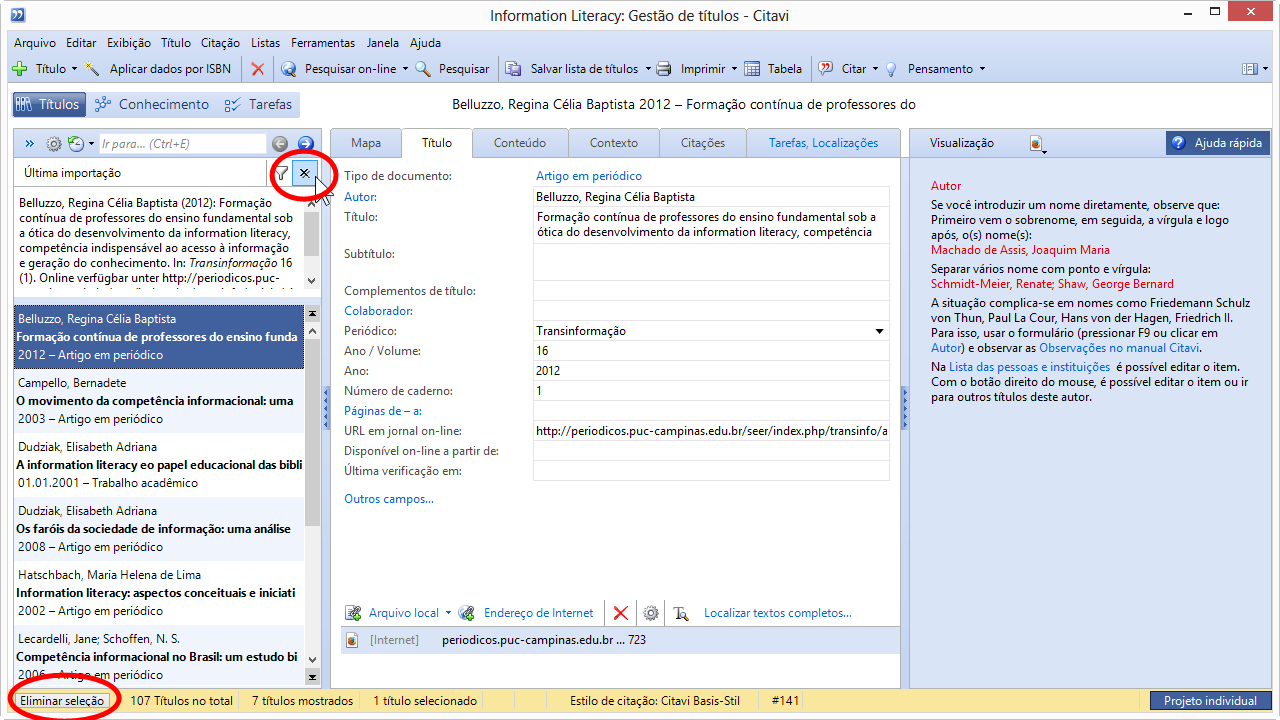
Task: Click the Subtítulo input field
Action: coord(711,262)
